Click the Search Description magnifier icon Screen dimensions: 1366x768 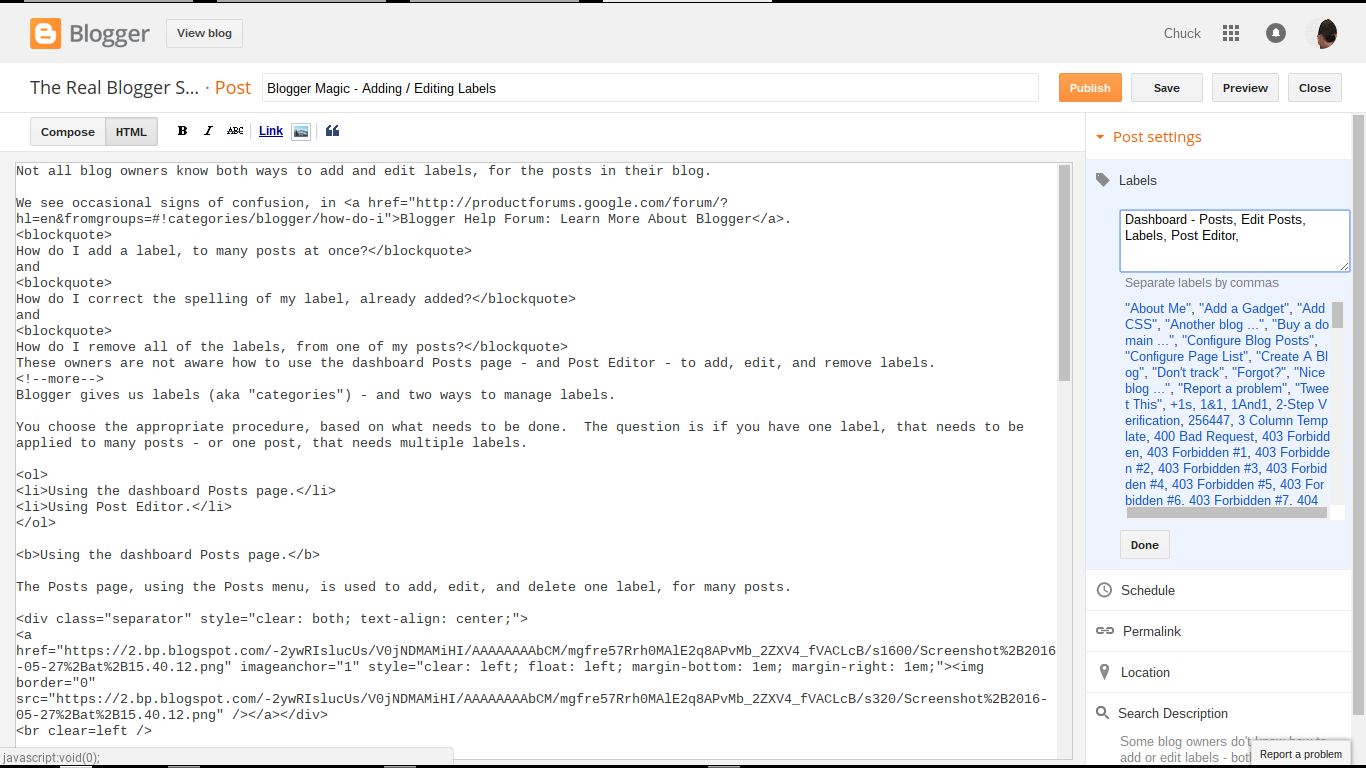coord(1103,713)
